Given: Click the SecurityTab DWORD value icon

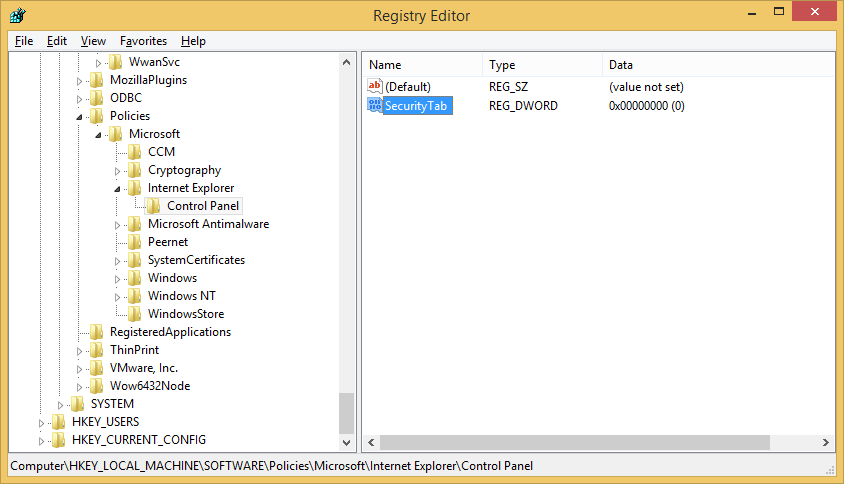Looking at the screenshot, I should click(x=375, y=105).
